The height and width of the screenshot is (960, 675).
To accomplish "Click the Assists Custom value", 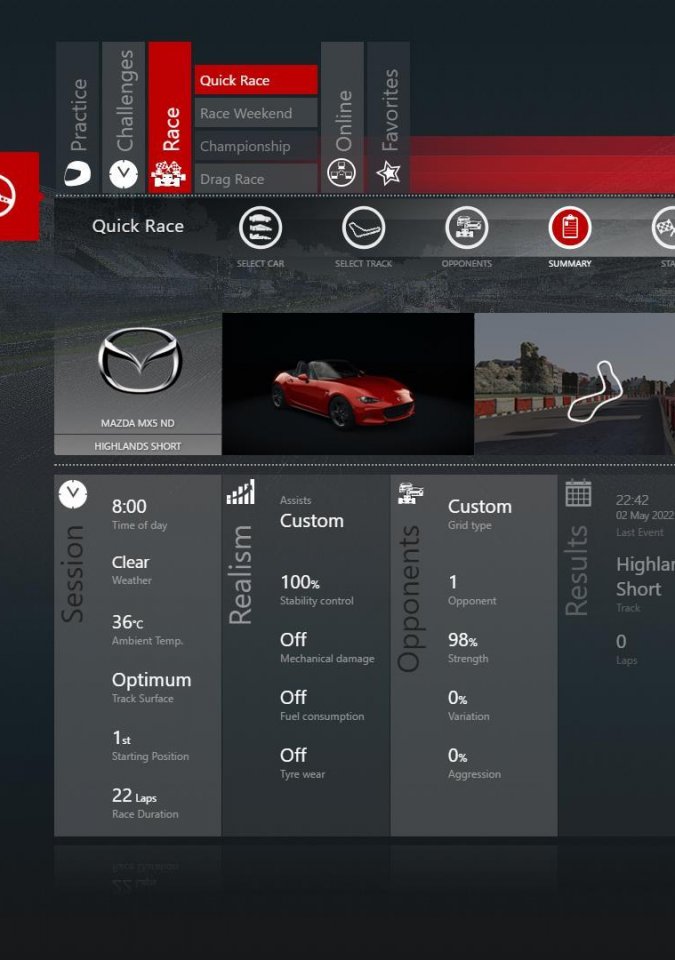I will click(312, 521).
